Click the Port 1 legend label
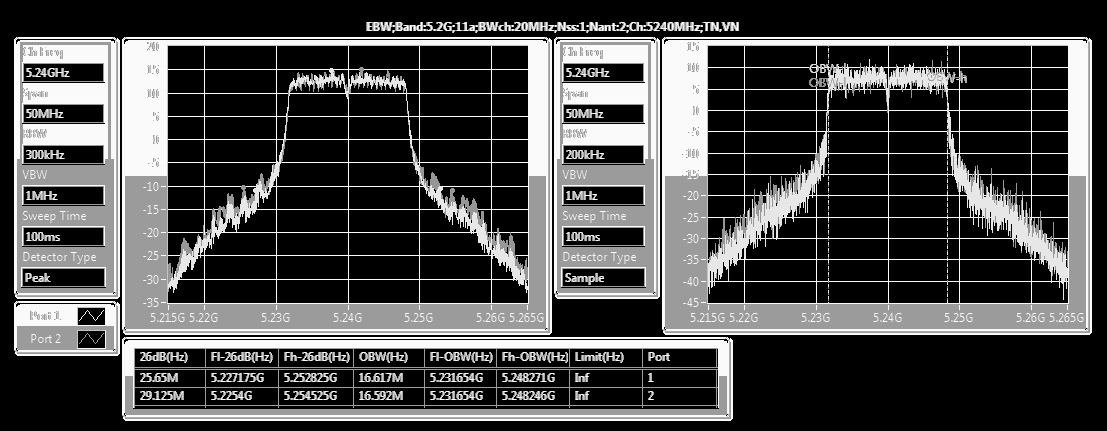1107x431 pixels. click(x=45, y=316)
